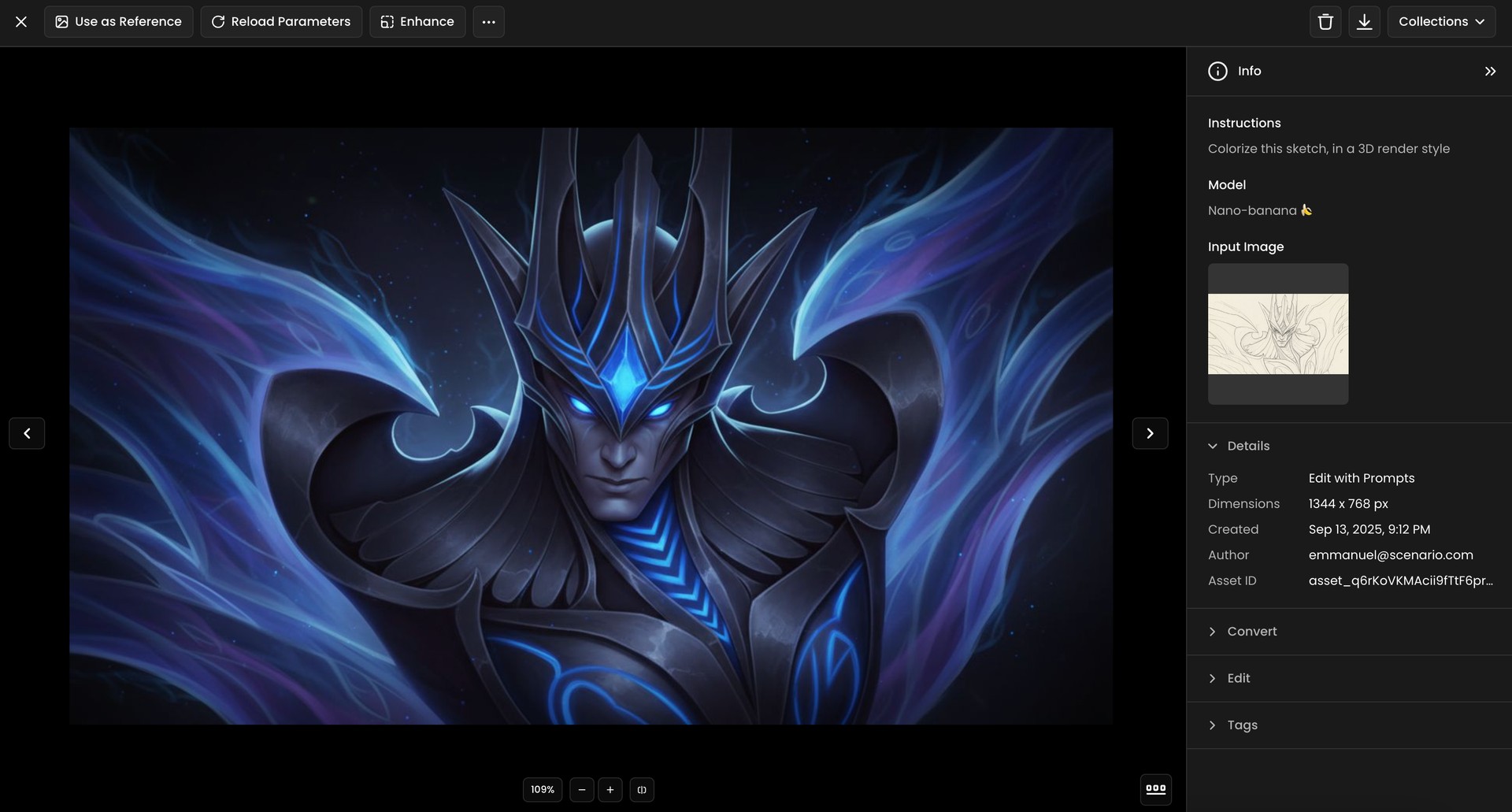Go to the next image with the right arrow

pyautogui.click(x=1150, y=433)
